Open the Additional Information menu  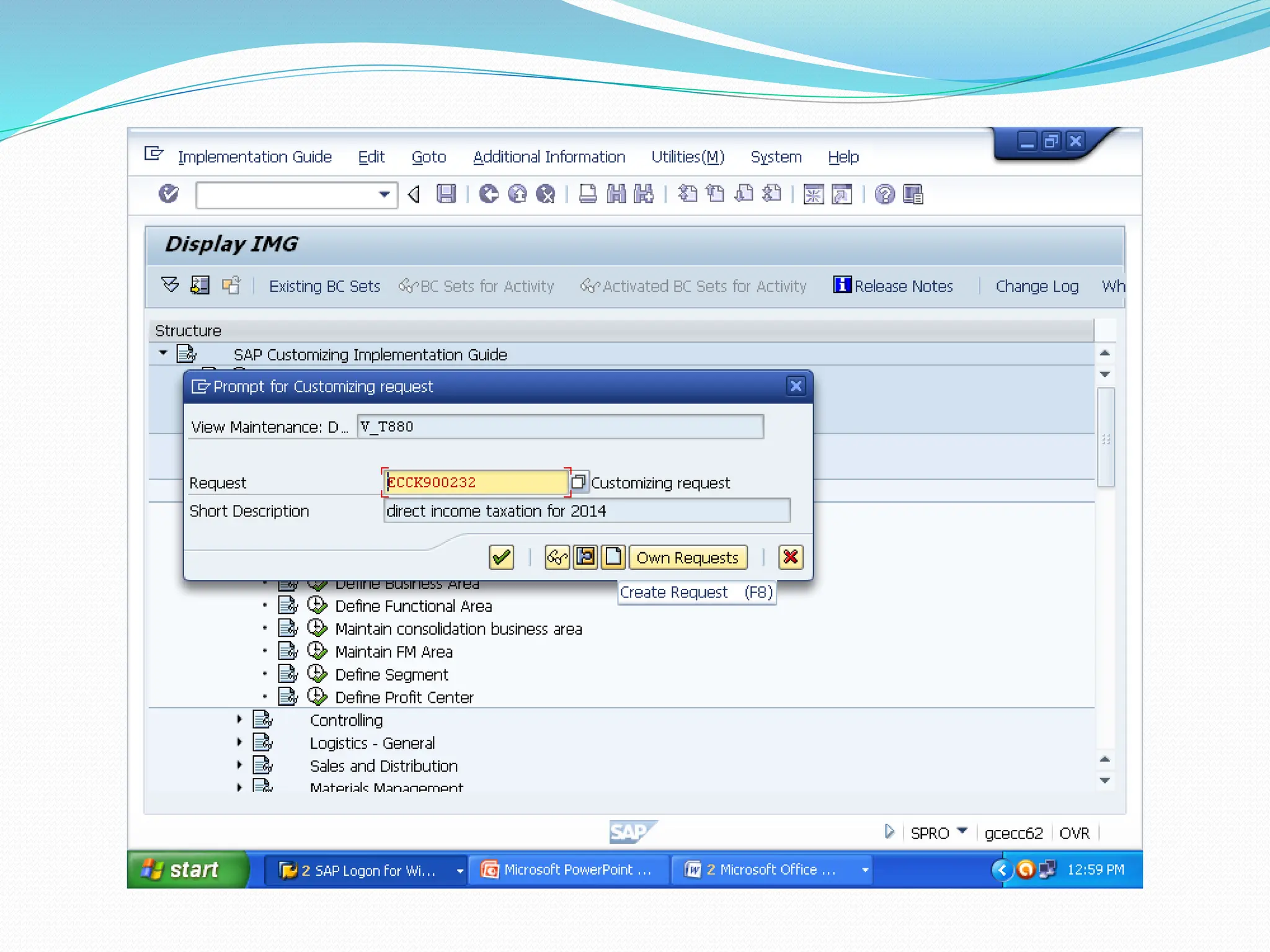coord(549,157)
